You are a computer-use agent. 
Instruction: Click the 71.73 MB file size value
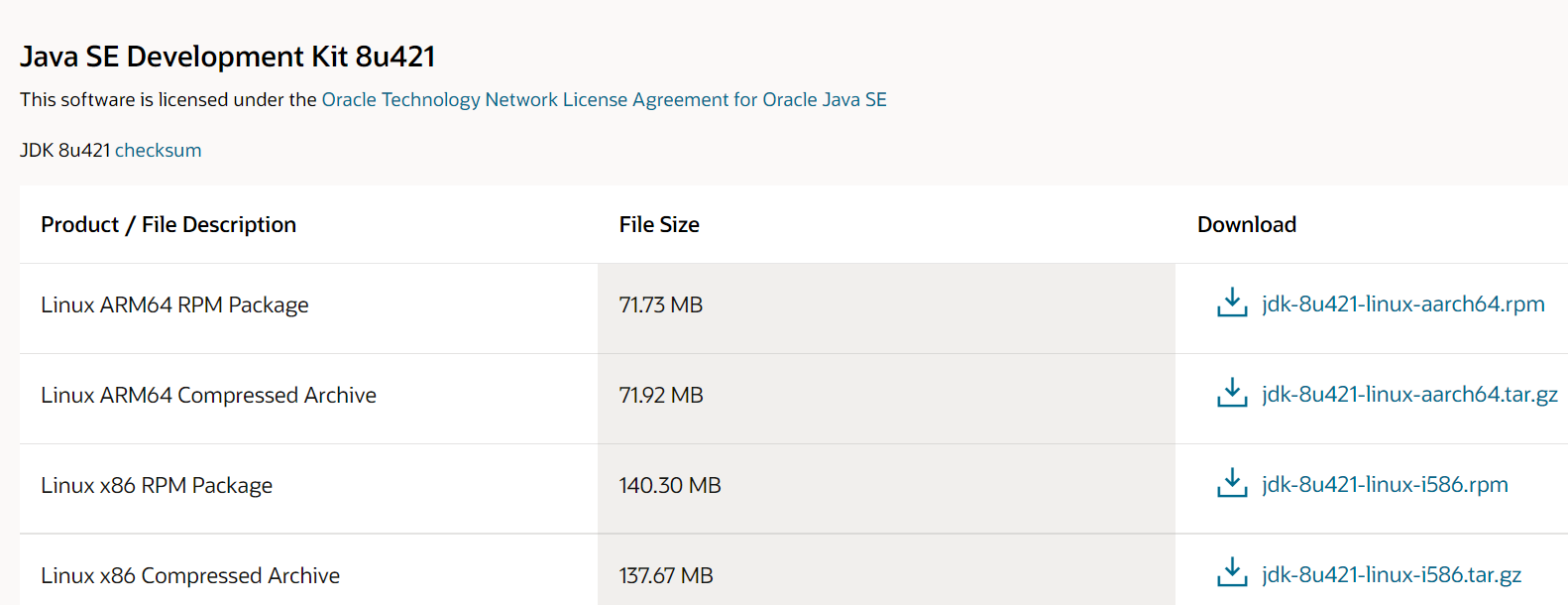point(661,304)
